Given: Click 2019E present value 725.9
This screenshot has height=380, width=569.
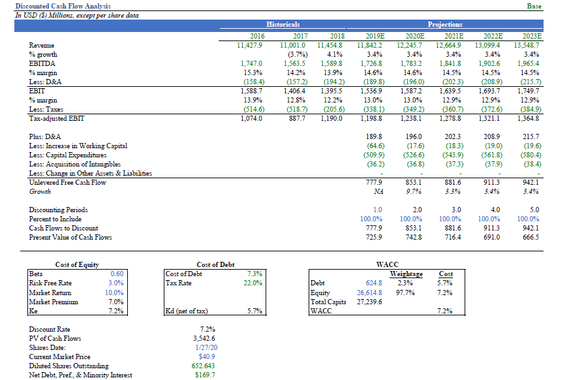Looking at the screenshot, I should pyautogui.click(x=374, y=237).
